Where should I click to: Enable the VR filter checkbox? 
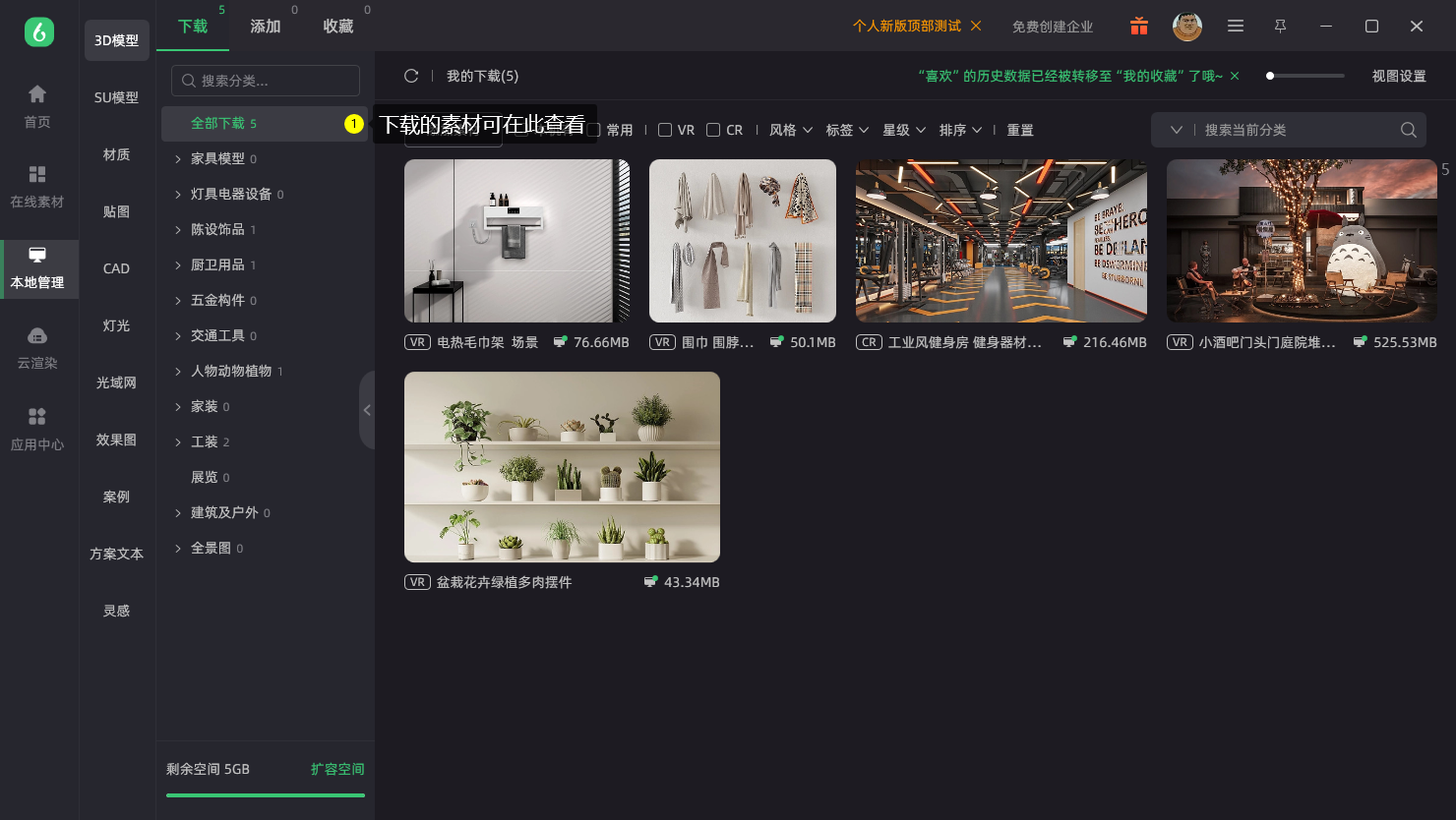[x=665, y=130]
